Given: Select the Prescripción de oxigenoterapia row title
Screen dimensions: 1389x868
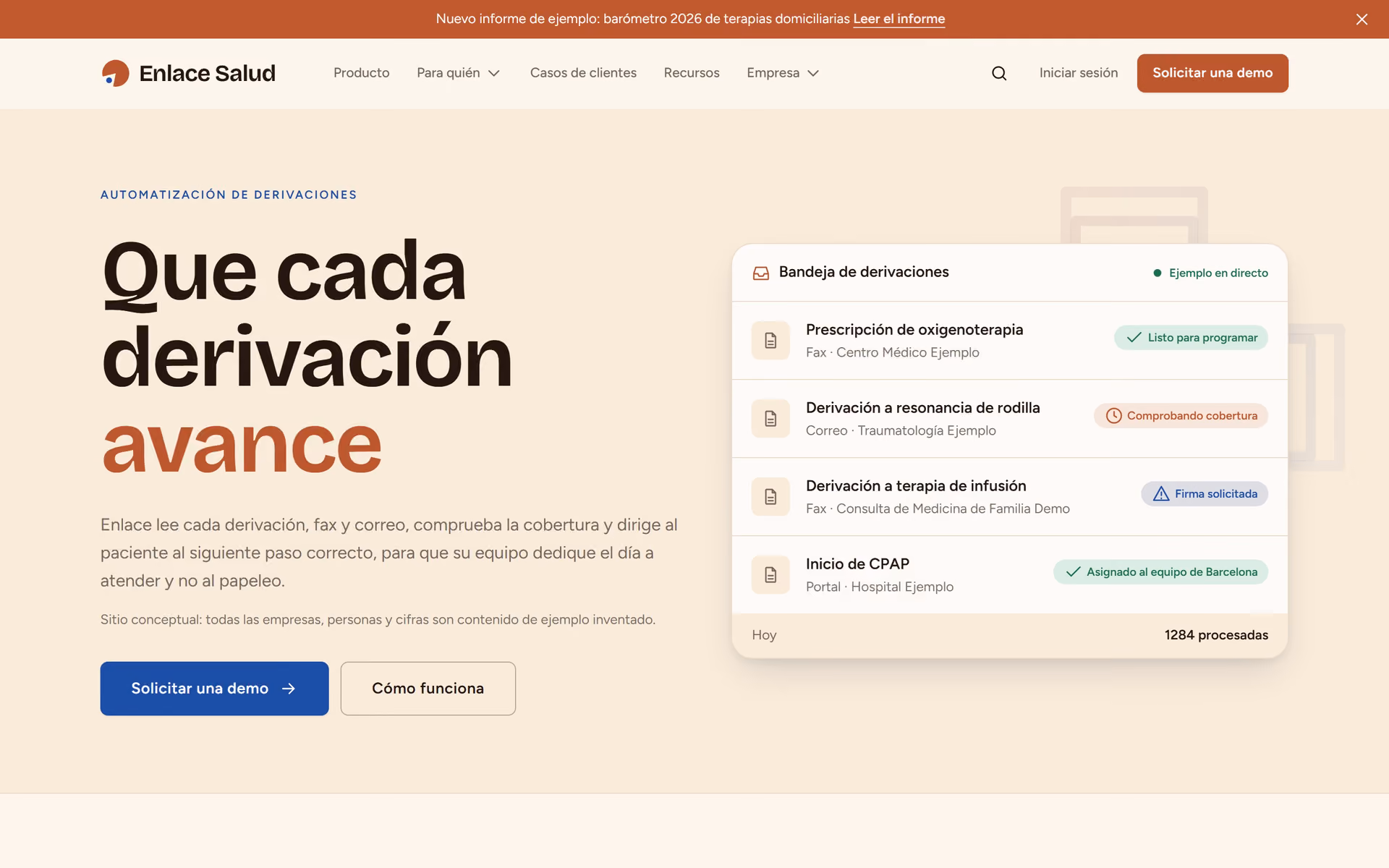Looking at the screenshot, I should click(914, 330).
